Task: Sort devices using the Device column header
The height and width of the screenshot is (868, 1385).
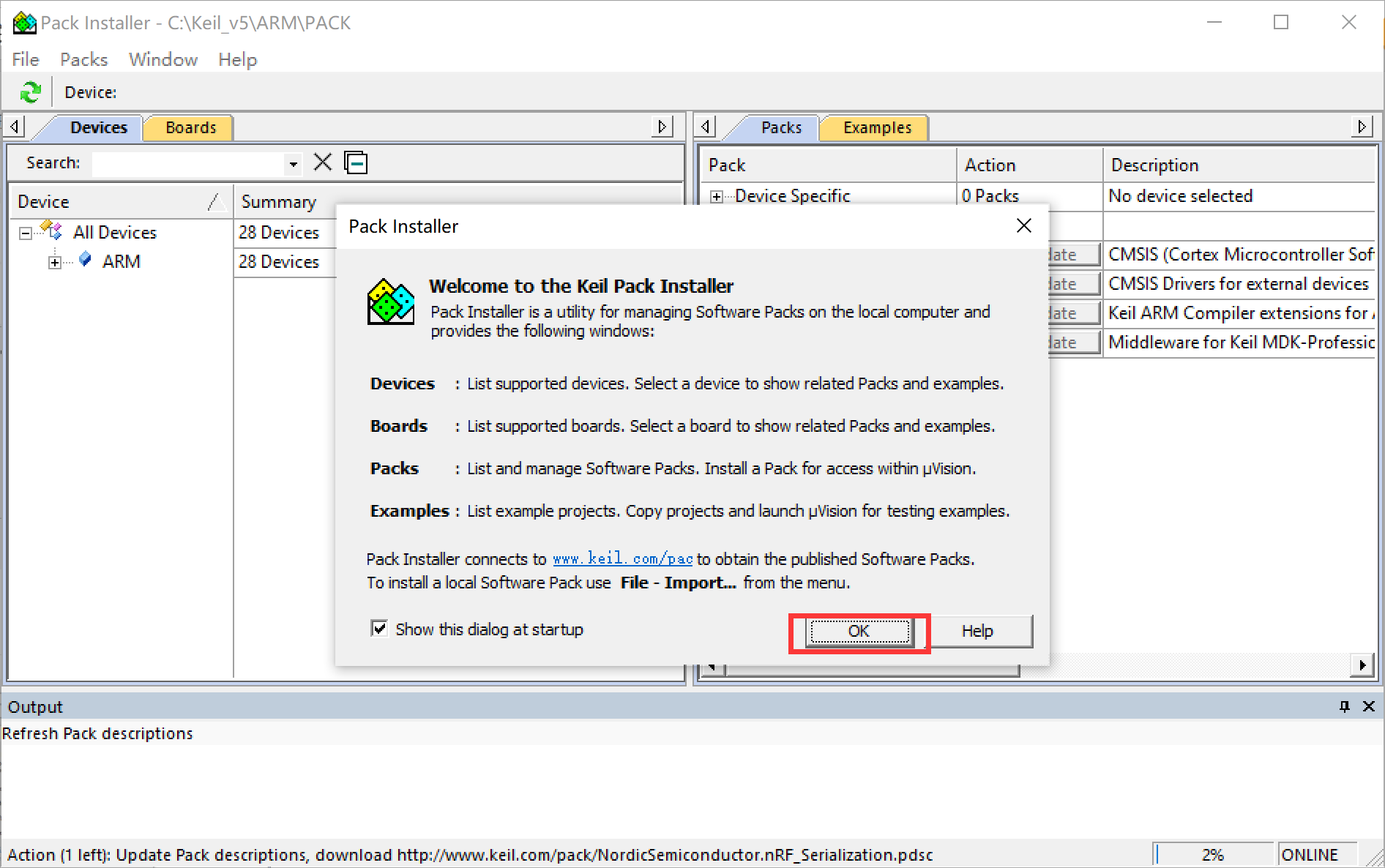Action: 121,201
